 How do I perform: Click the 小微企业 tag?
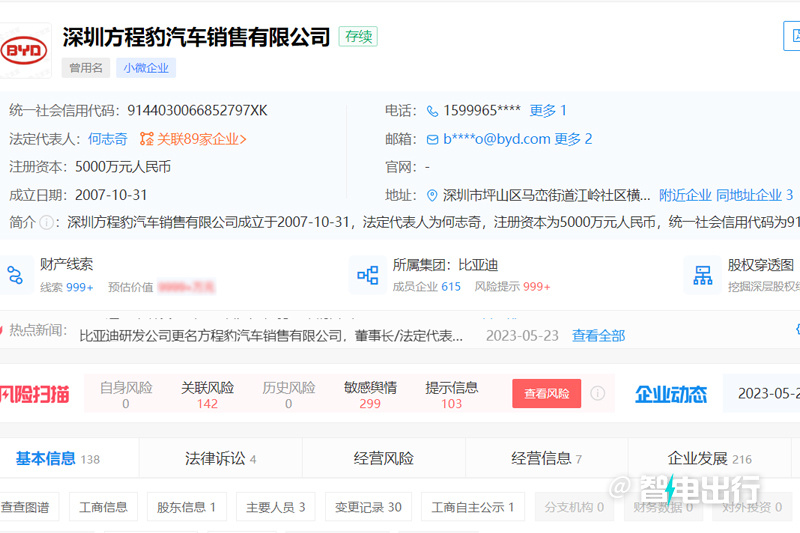(146, 68)
